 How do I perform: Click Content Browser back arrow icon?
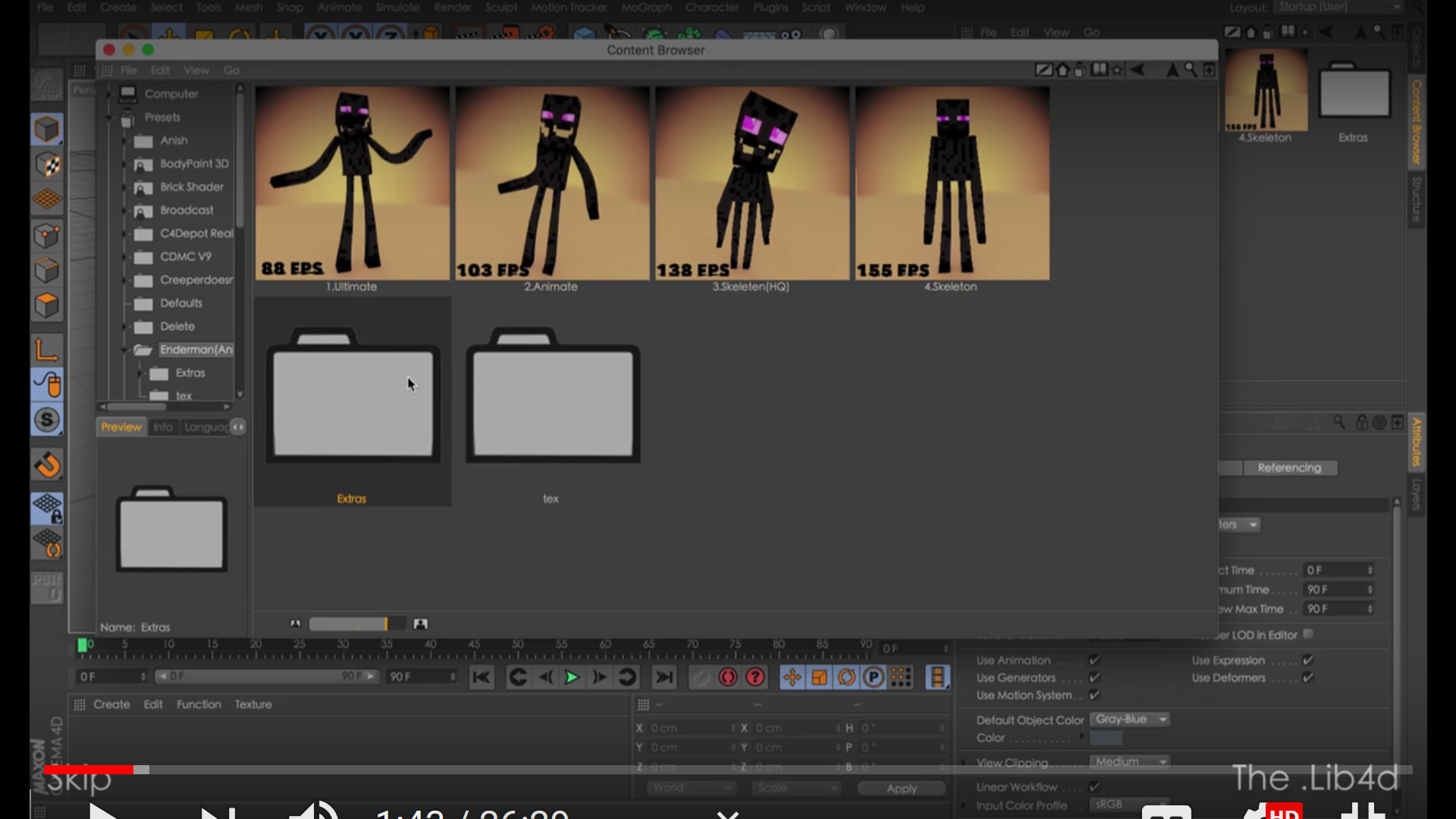click(x=1137, y=70)
